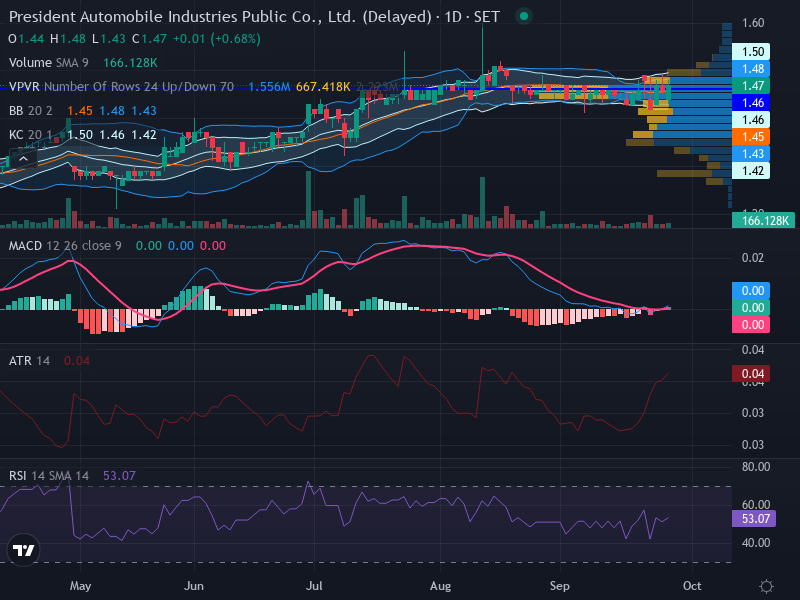Viewport: 800px width, 600px height.
Task: Collapse the indicator legend with the chevron button
Action: click(23, 159)
